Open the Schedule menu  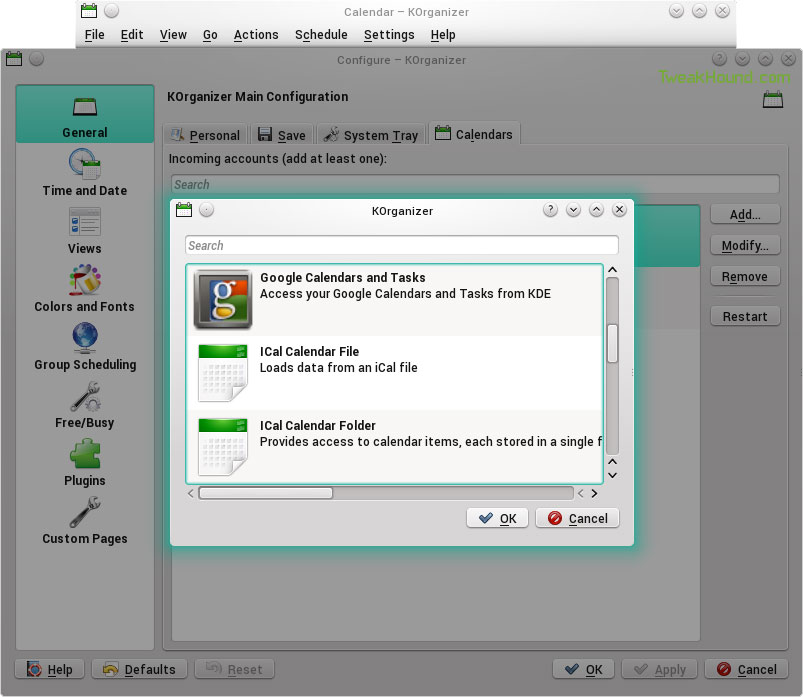pyautogui.click(x=321, y=35)
